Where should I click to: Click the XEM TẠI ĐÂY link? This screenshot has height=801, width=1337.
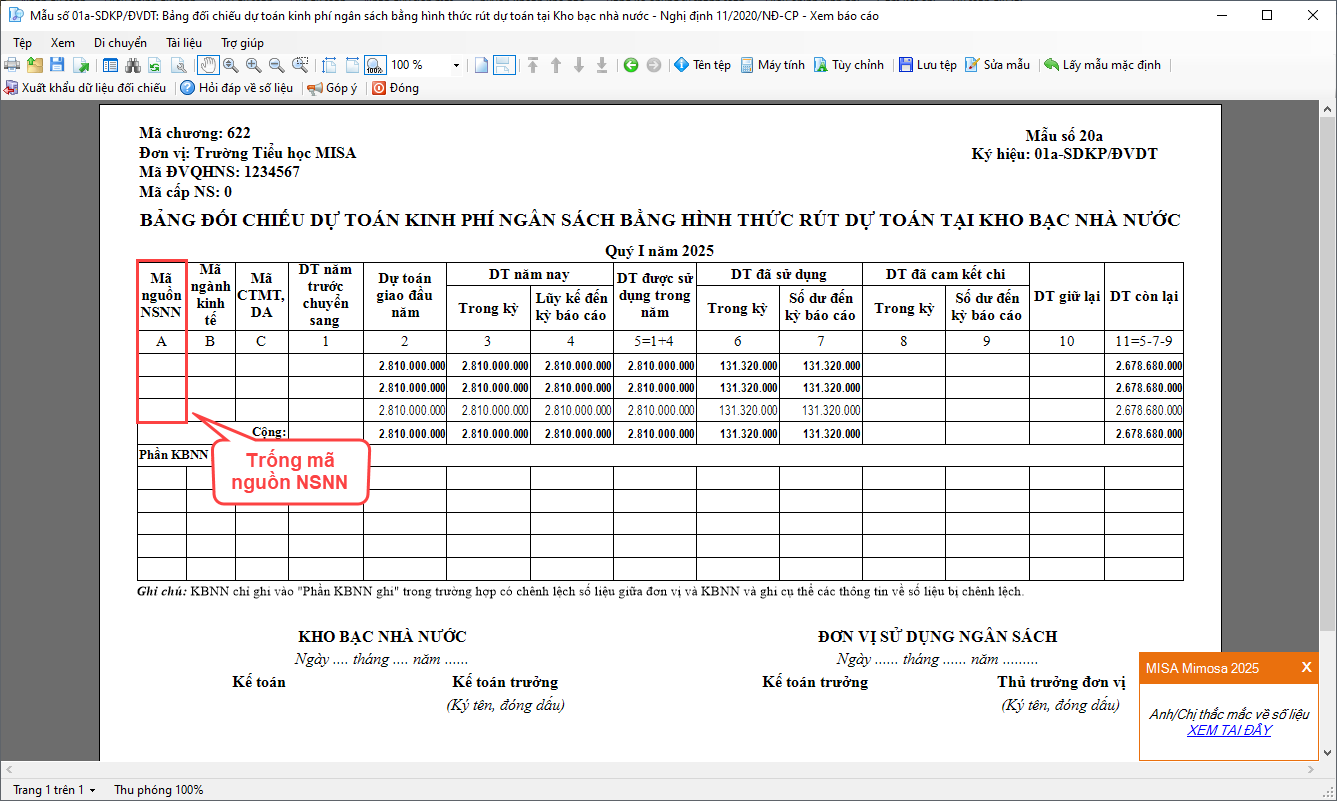point(1229,730)
